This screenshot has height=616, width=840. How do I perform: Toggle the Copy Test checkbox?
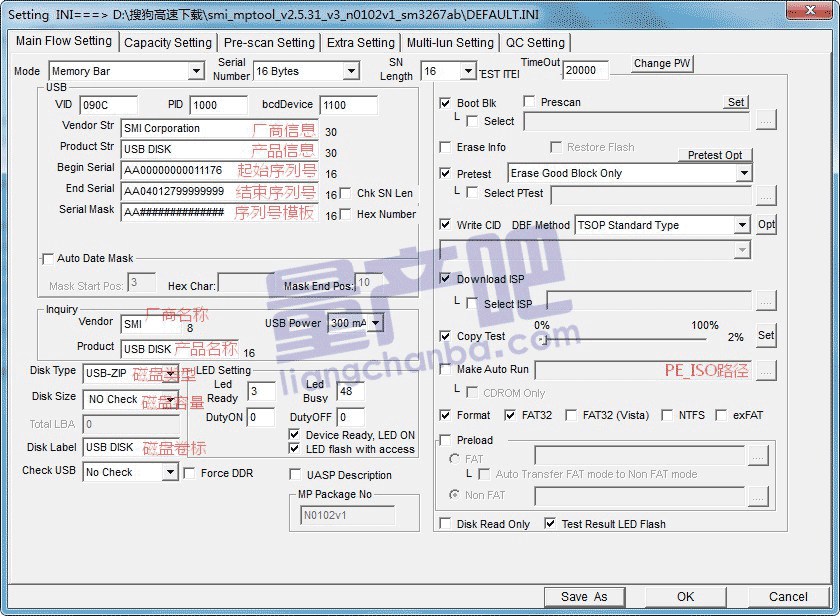click(445, 336)
